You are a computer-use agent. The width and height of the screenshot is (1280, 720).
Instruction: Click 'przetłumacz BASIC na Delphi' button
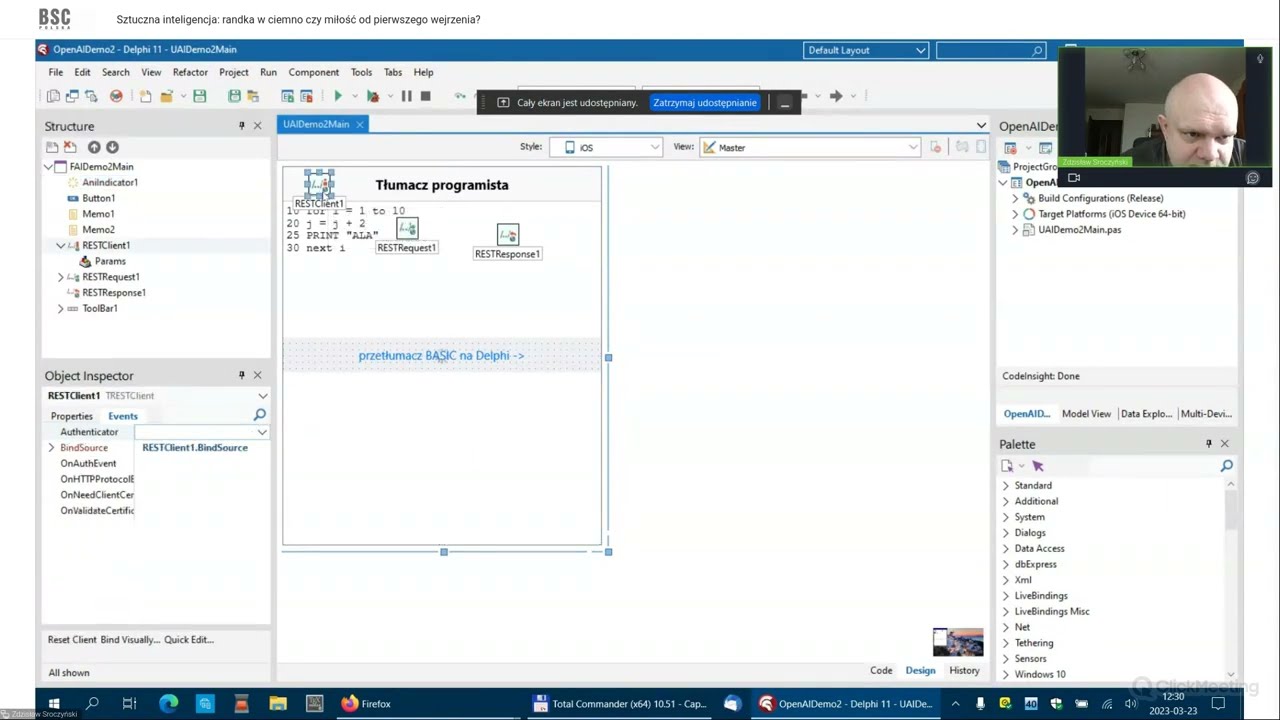tap(441, 356)
